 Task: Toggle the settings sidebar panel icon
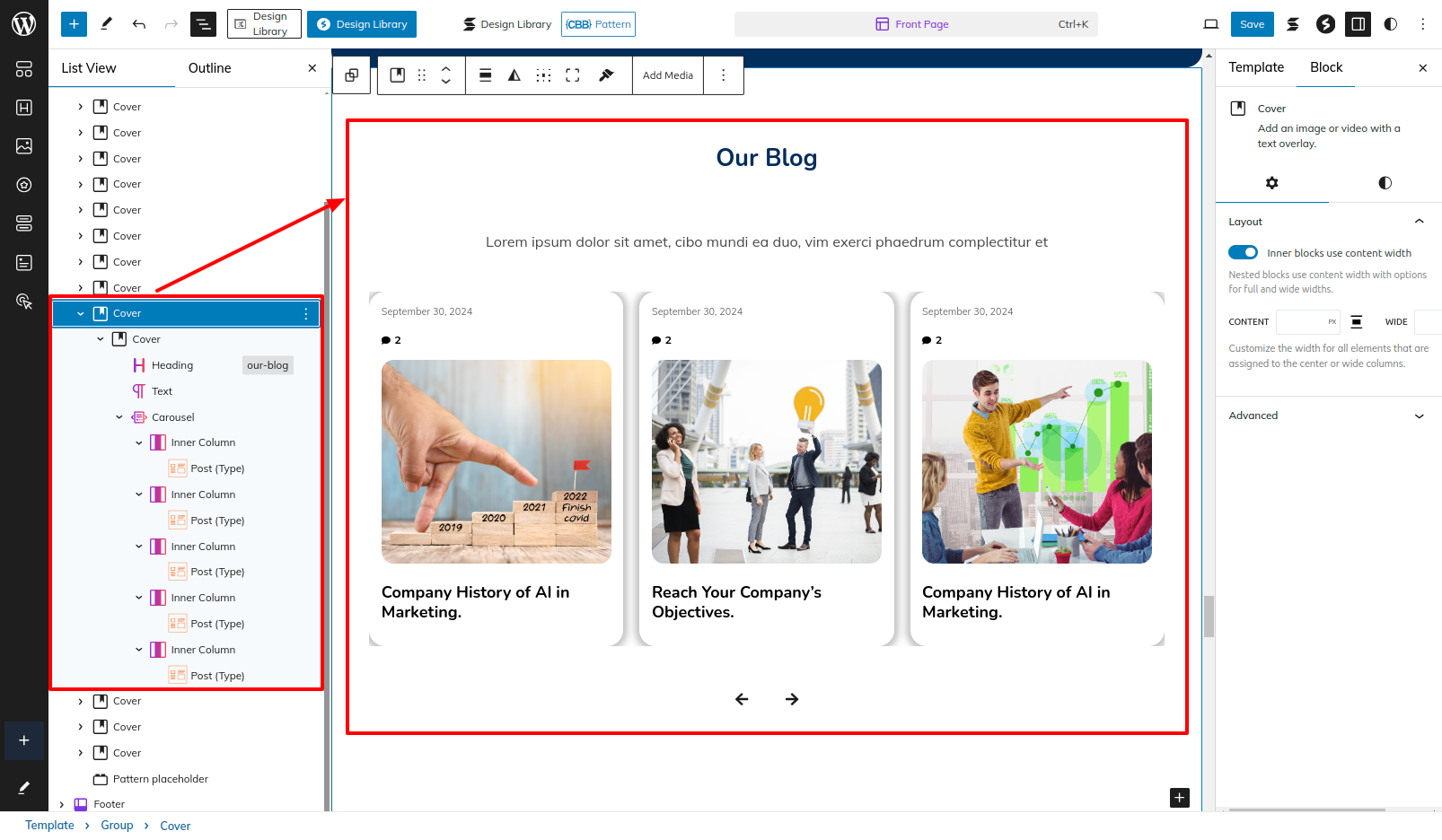1358,24
